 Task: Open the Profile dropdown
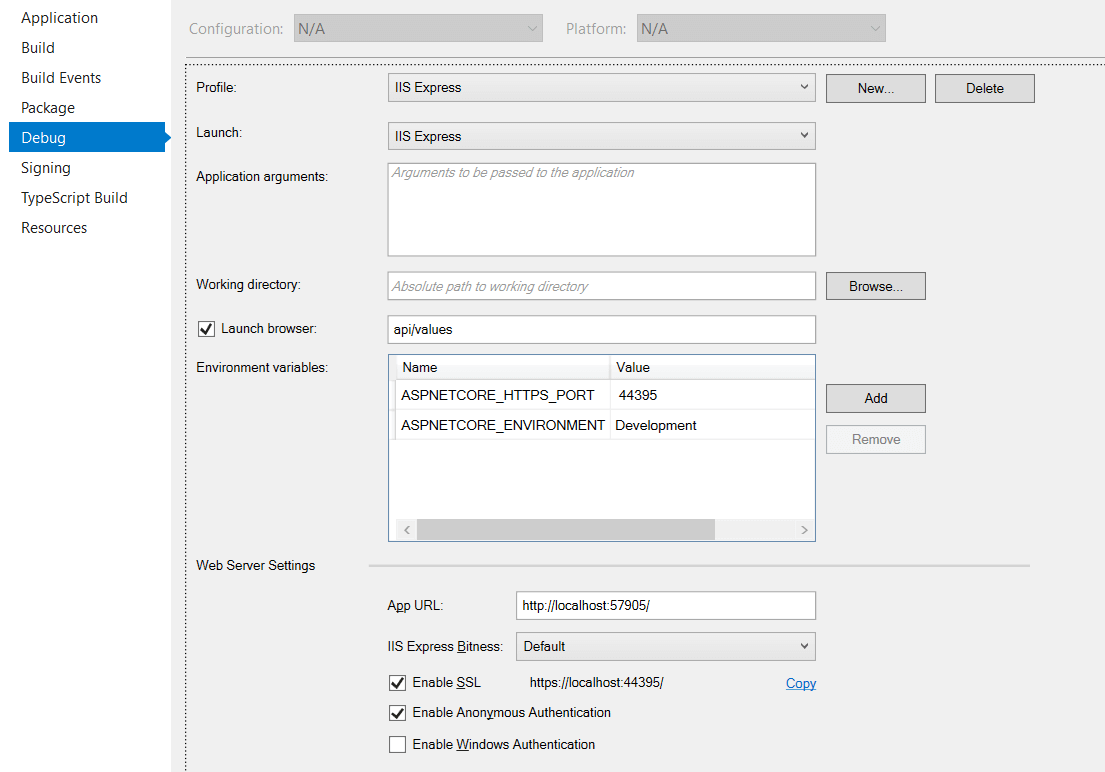805,87
